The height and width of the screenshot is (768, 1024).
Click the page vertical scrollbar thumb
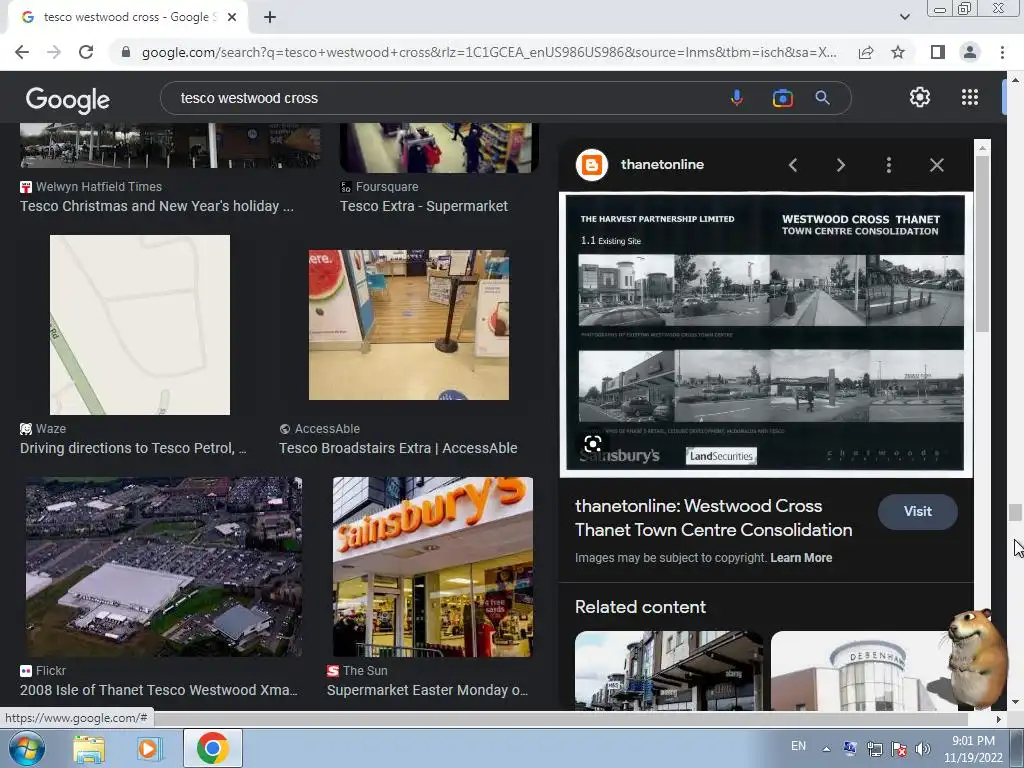(x=1015, y=513)
